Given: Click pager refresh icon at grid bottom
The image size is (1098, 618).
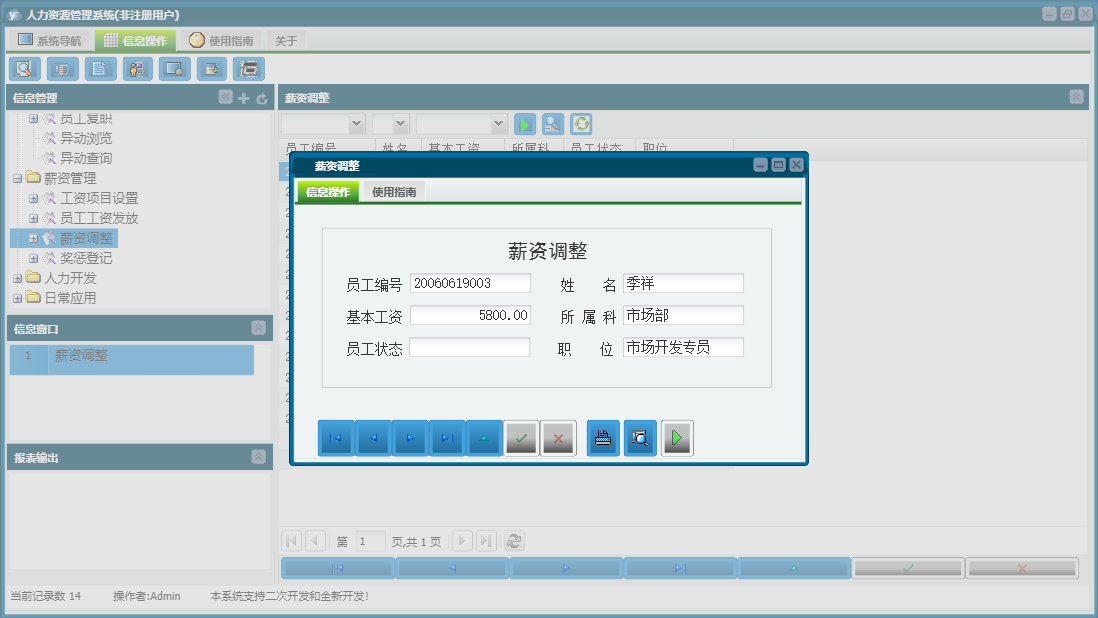Looking at the screenshot, I should pyautogui.click(x=514, y=541).
